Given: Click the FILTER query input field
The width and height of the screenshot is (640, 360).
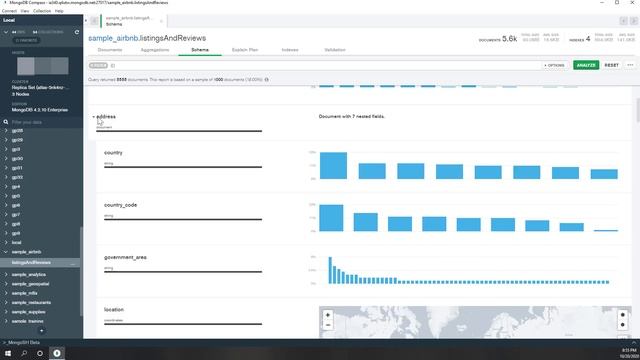Looking at the screenshot, I should click(x=324, y=65).
